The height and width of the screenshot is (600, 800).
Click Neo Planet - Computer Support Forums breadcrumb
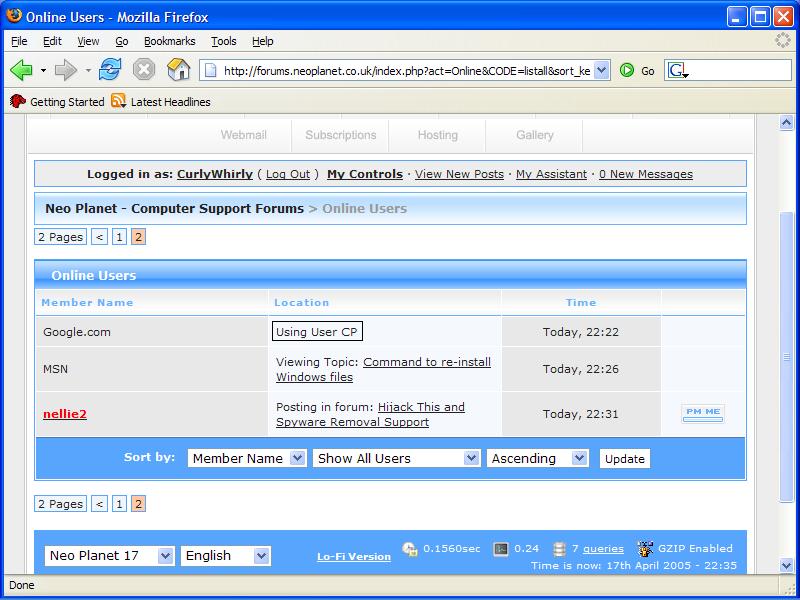(174, 209)
